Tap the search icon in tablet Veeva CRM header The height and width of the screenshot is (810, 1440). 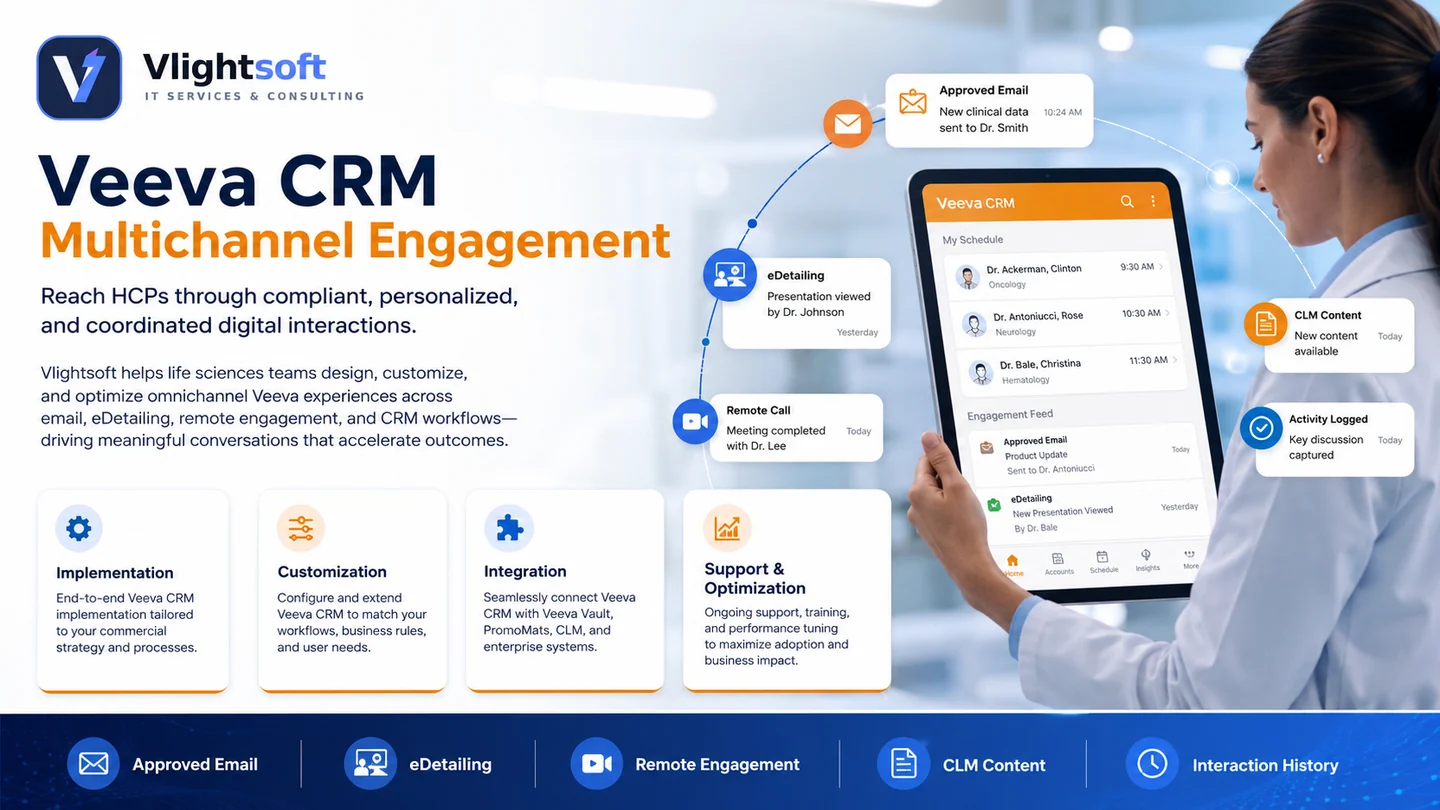1127,201
